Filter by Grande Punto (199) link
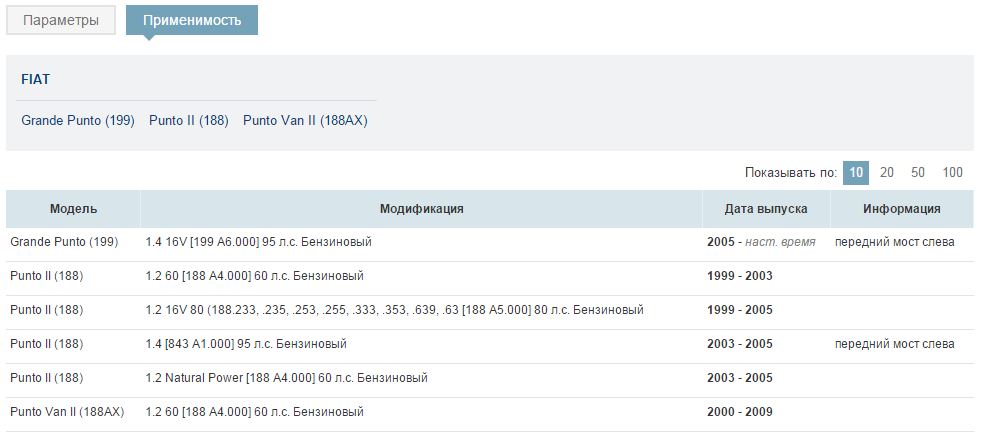Viewport: 987px width, 446px height. 78,120
